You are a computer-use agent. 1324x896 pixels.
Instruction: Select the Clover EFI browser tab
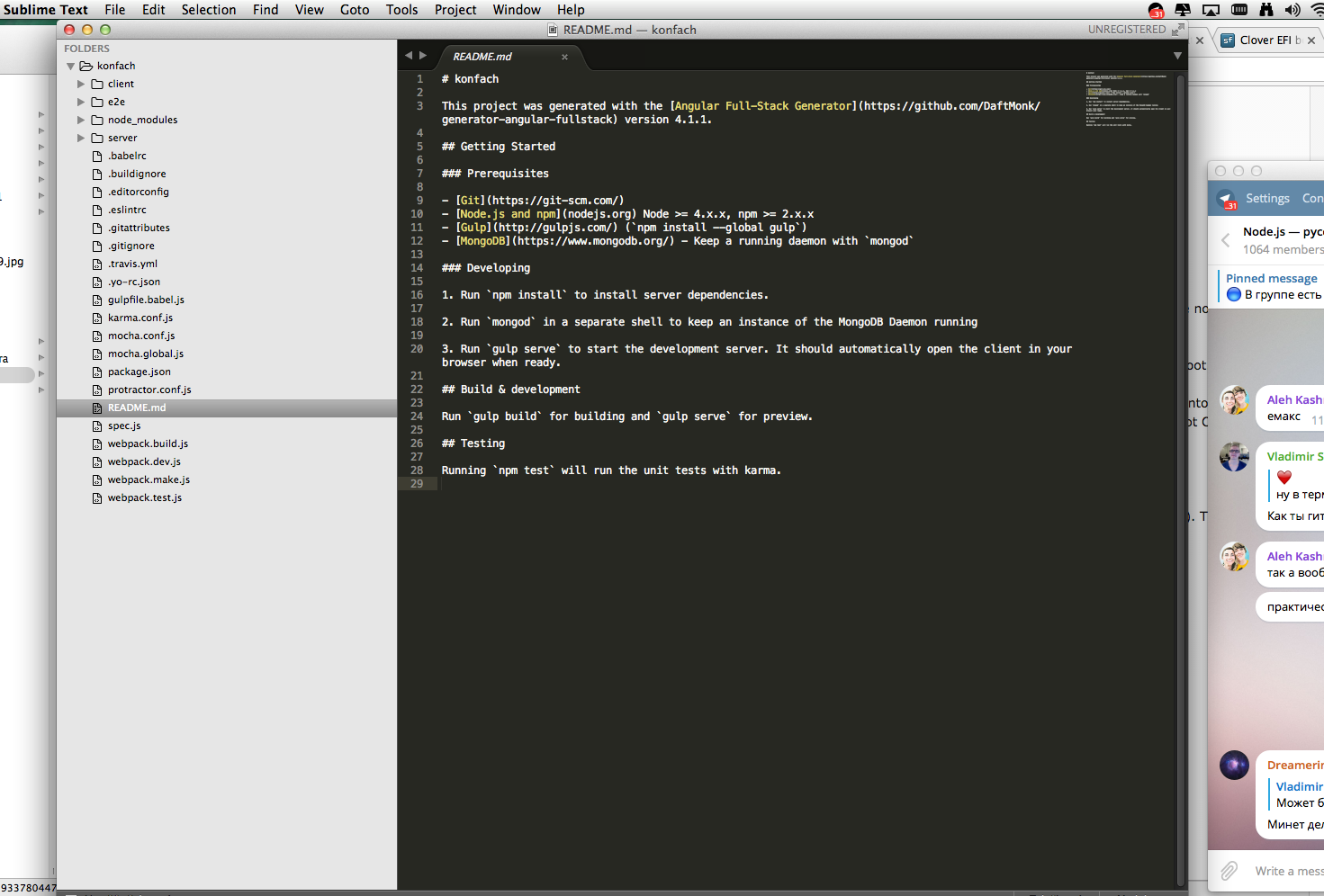point(1269,40)
